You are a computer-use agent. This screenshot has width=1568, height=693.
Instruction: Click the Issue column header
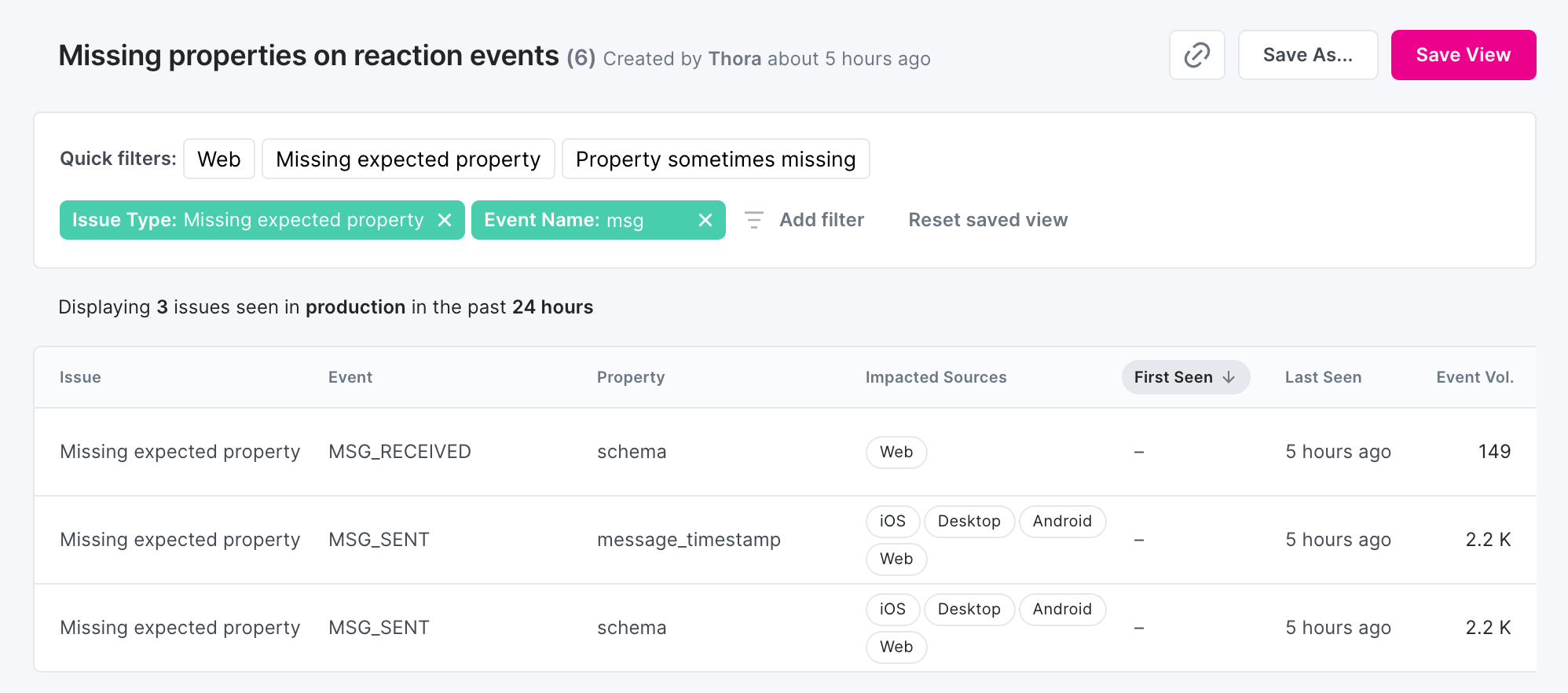pyautogui.click(x=80, y=377)
